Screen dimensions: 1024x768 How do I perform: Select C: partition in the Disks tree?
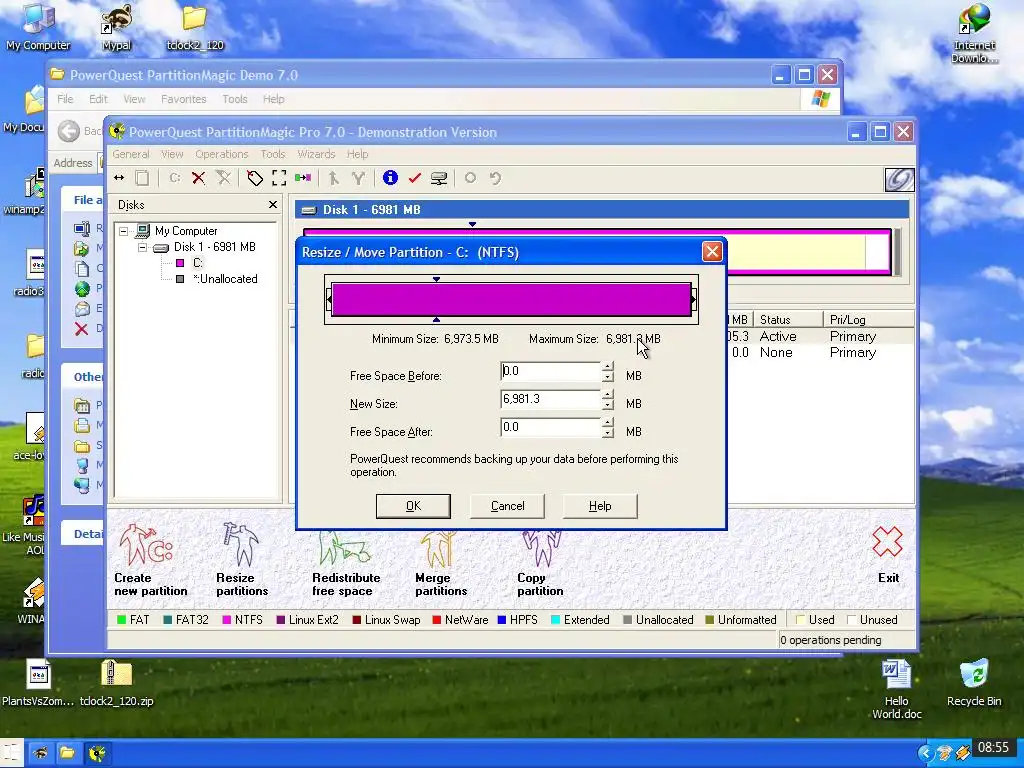(198, 263)
